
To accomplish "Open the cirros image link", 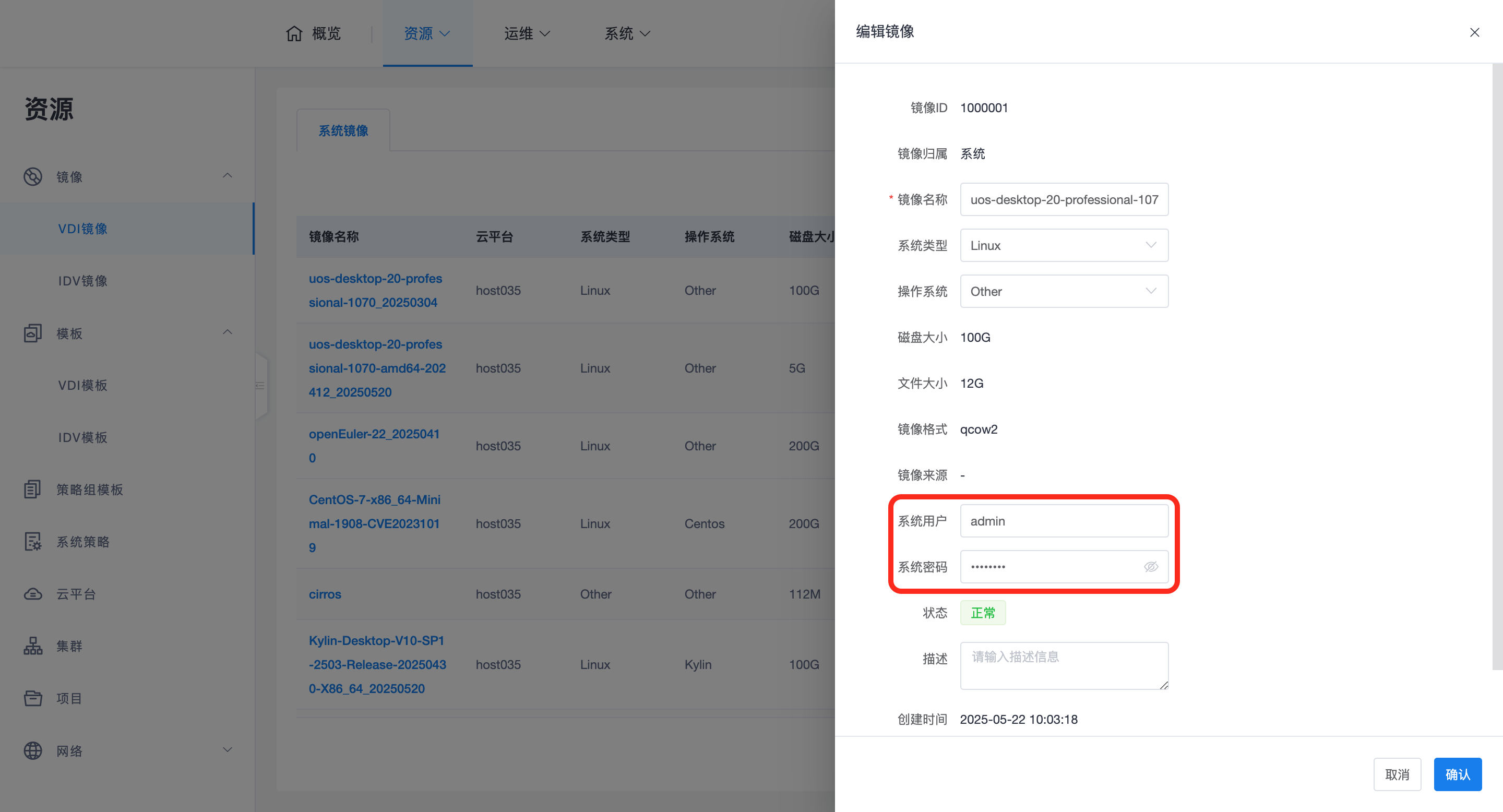I will click(x=325, y=594).
